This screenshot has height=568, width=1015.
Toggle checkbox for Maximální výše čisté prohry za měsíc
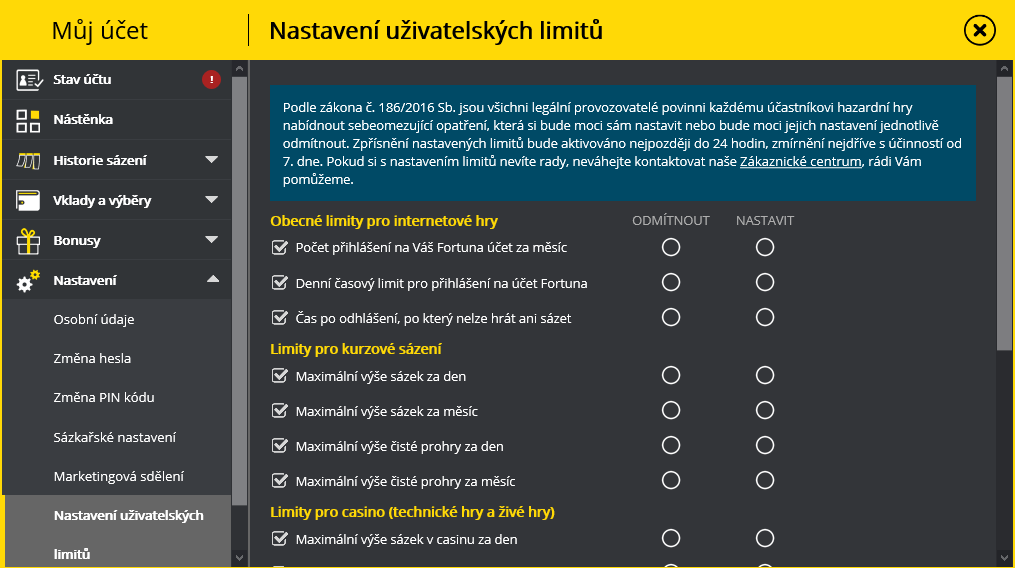tap(280, 481)
